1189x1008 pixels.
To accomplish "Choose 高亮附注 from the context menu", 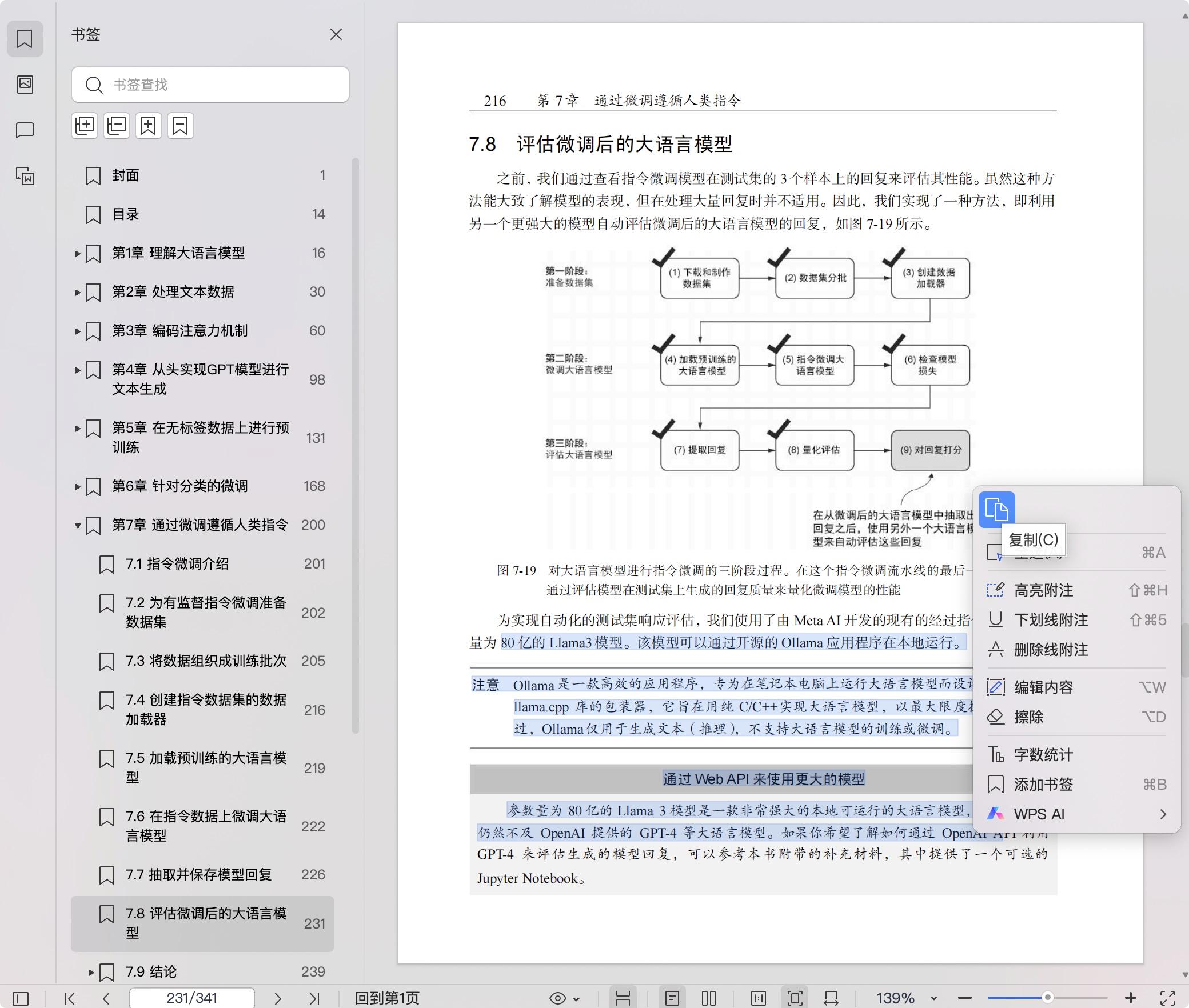I will point(1043,590).
